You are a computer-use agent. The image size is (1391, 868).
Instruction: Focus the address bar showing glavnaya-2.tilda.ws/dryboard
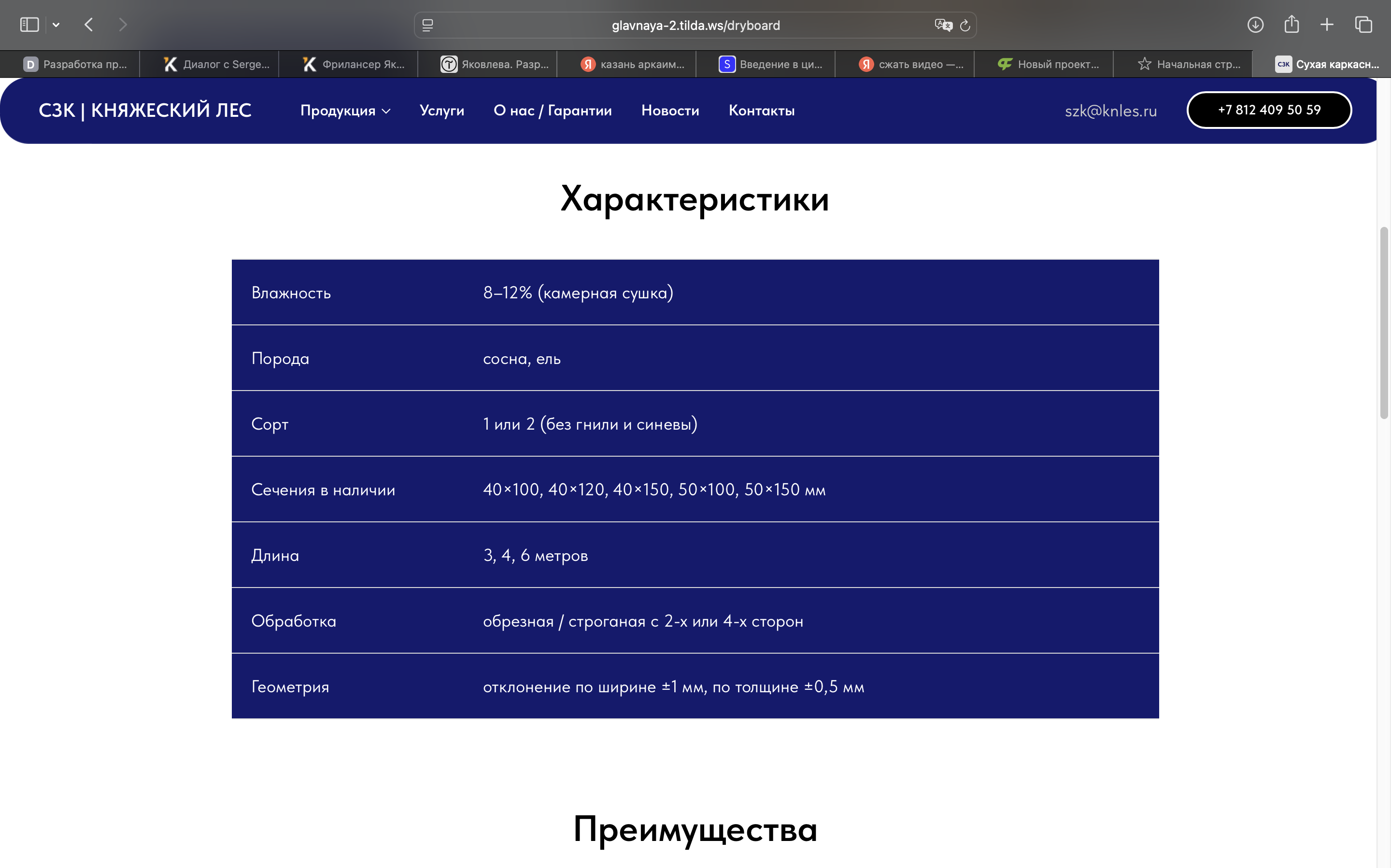click(x=695, y=25)
